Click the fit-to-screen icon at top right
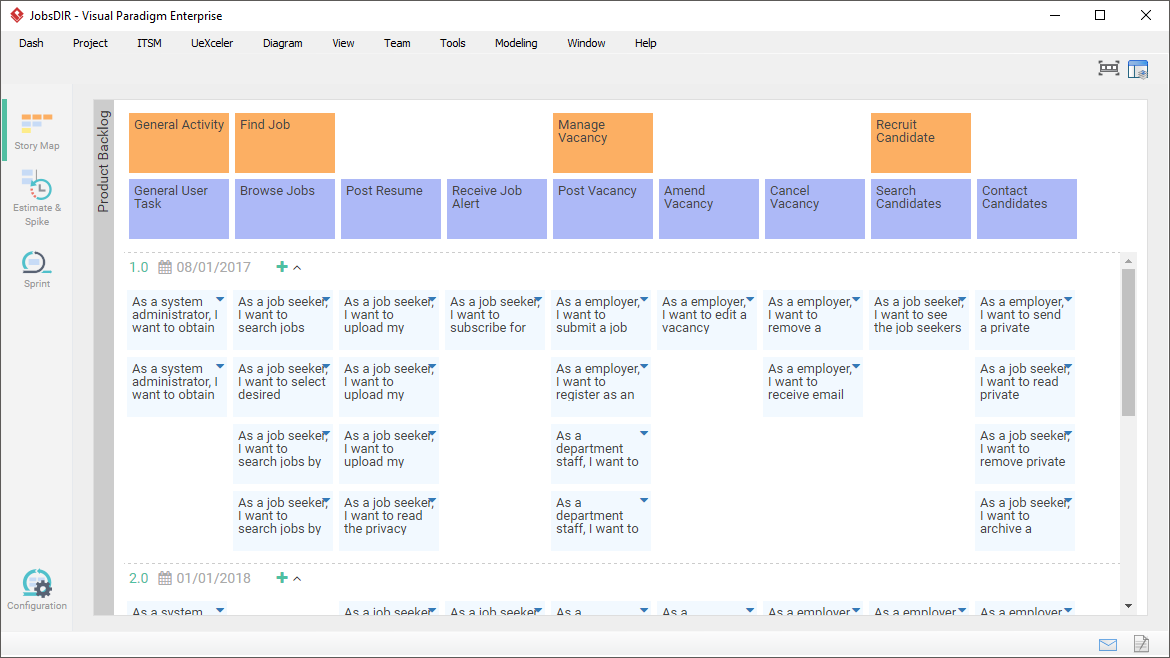 1108,69
